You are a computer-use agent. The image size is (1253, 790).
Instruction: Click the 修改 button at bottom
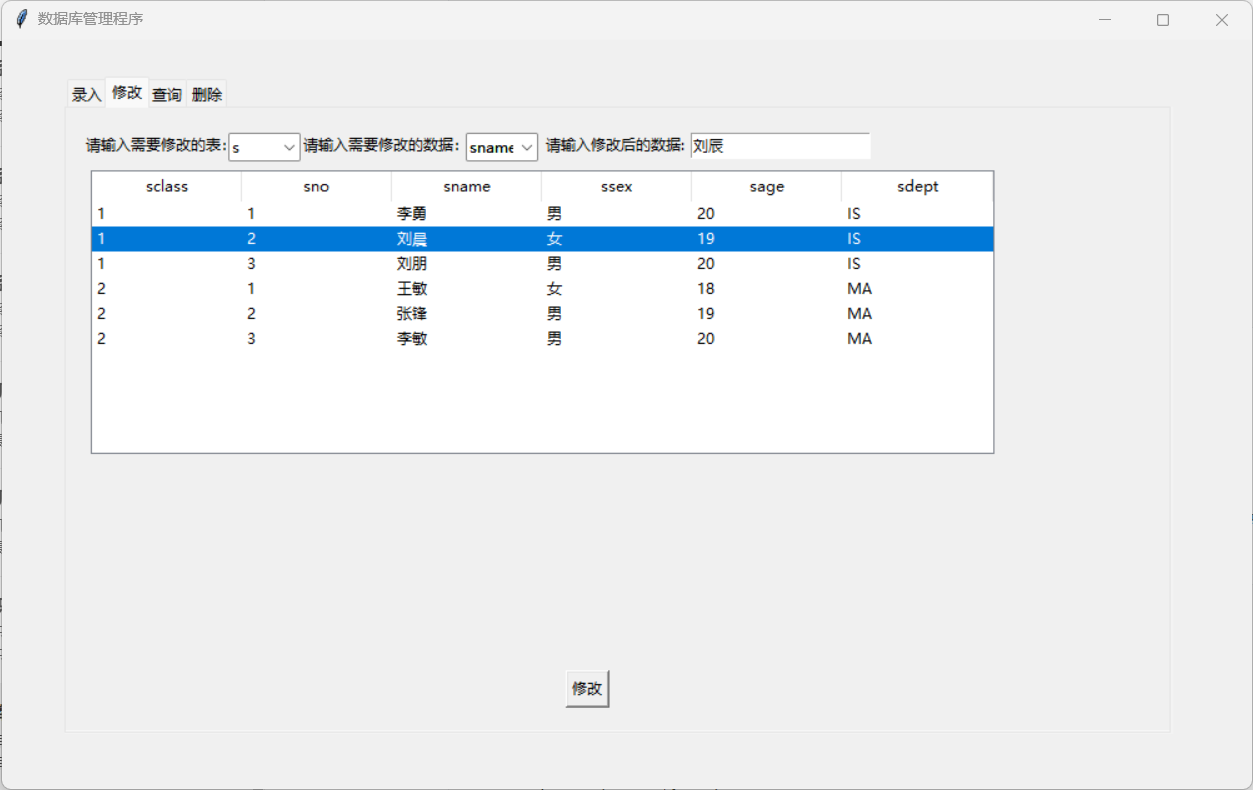(x=587, y=688)
